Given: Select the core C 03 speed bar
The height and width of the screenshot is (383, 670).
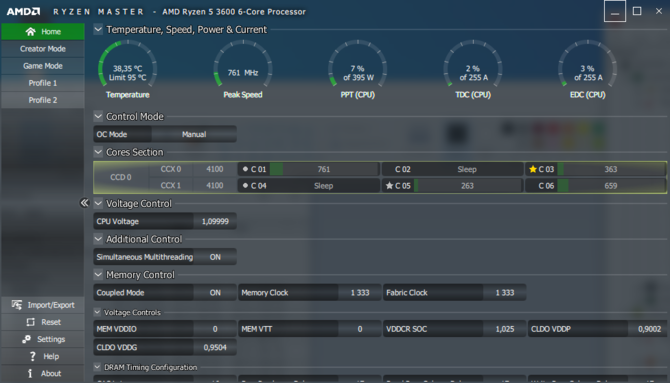Looking at the screenshot, I should (611, 169).
